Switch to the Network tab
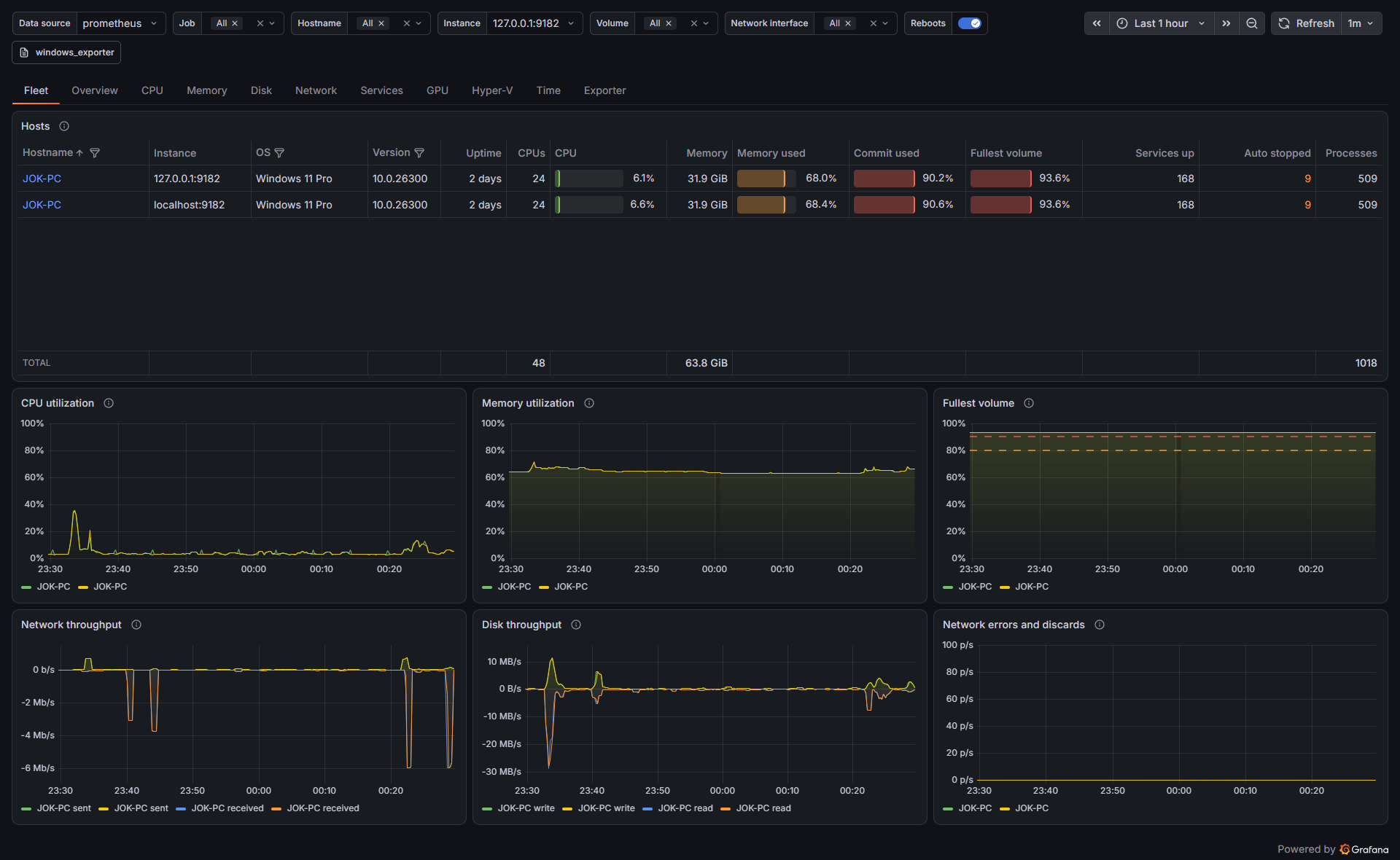1400x860 pixels. 316,90
